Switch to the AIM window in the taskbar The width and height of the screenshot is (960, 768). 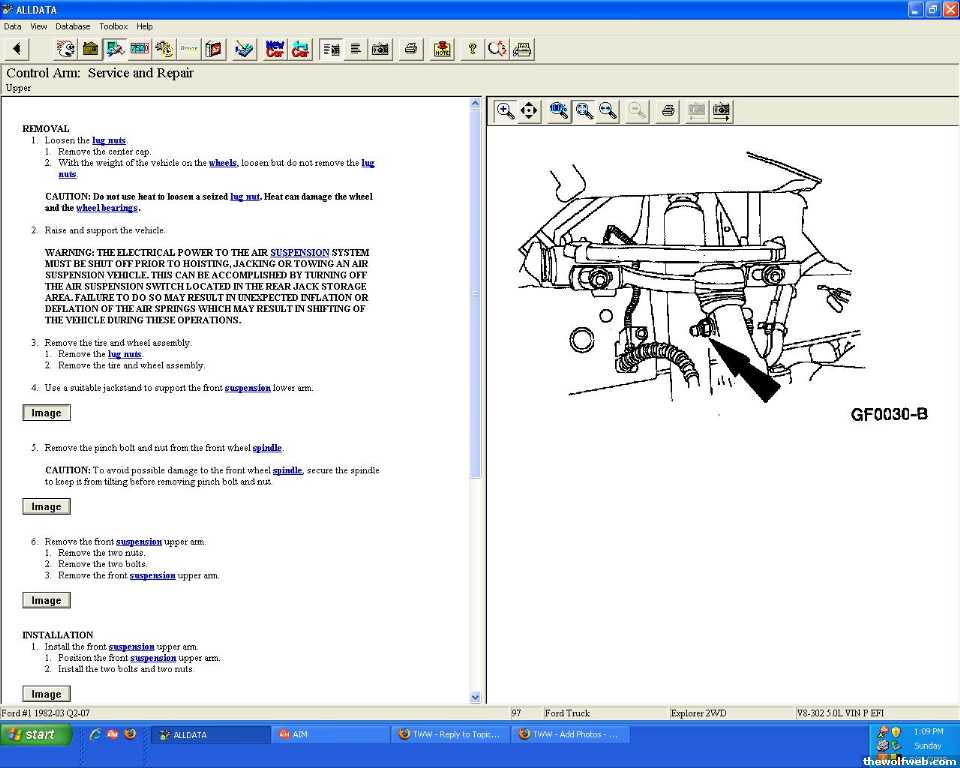coord(329,734)
